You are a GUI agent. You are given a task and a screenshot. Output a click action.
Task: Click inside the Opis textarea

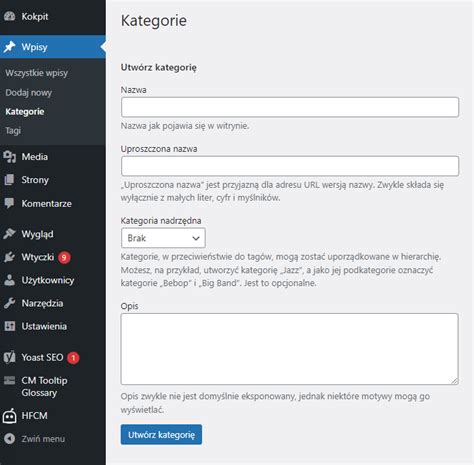coord(290,349)
